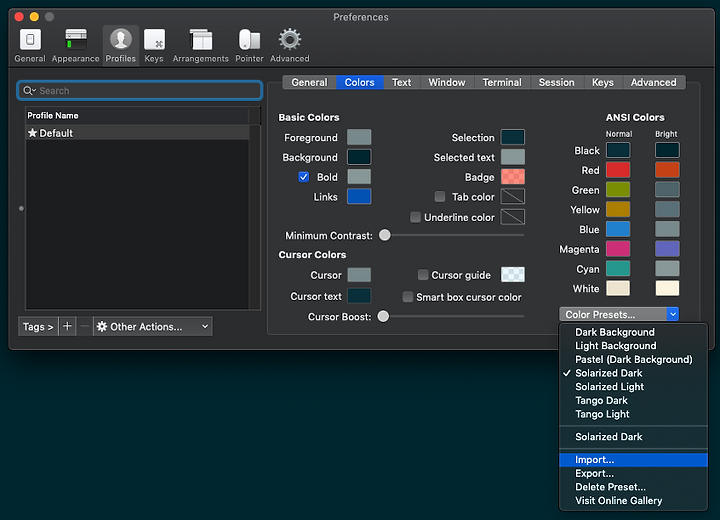This screenshot has height=520, width=720.
Task: Switch to the profile Keys tab
Action: [x=602, y=82]
